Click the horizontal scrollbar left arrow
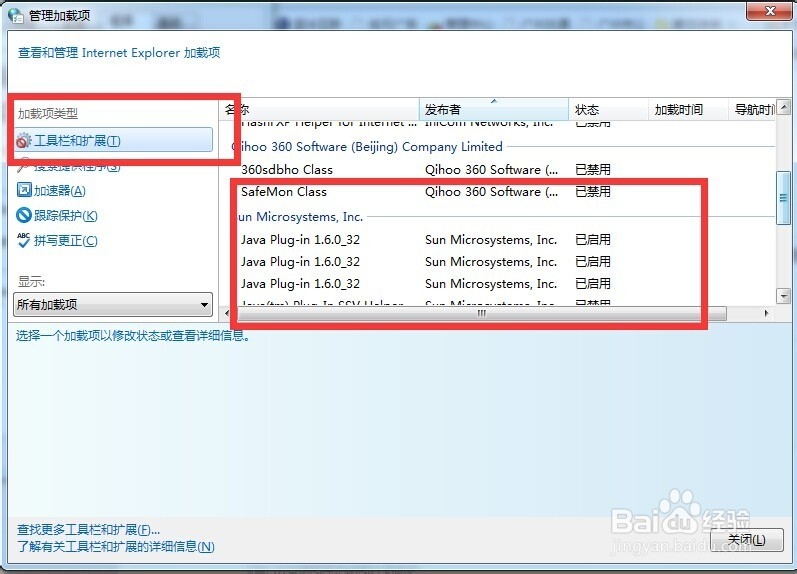Viewport: 797px width, 574px height. click(x=227, y=313)
